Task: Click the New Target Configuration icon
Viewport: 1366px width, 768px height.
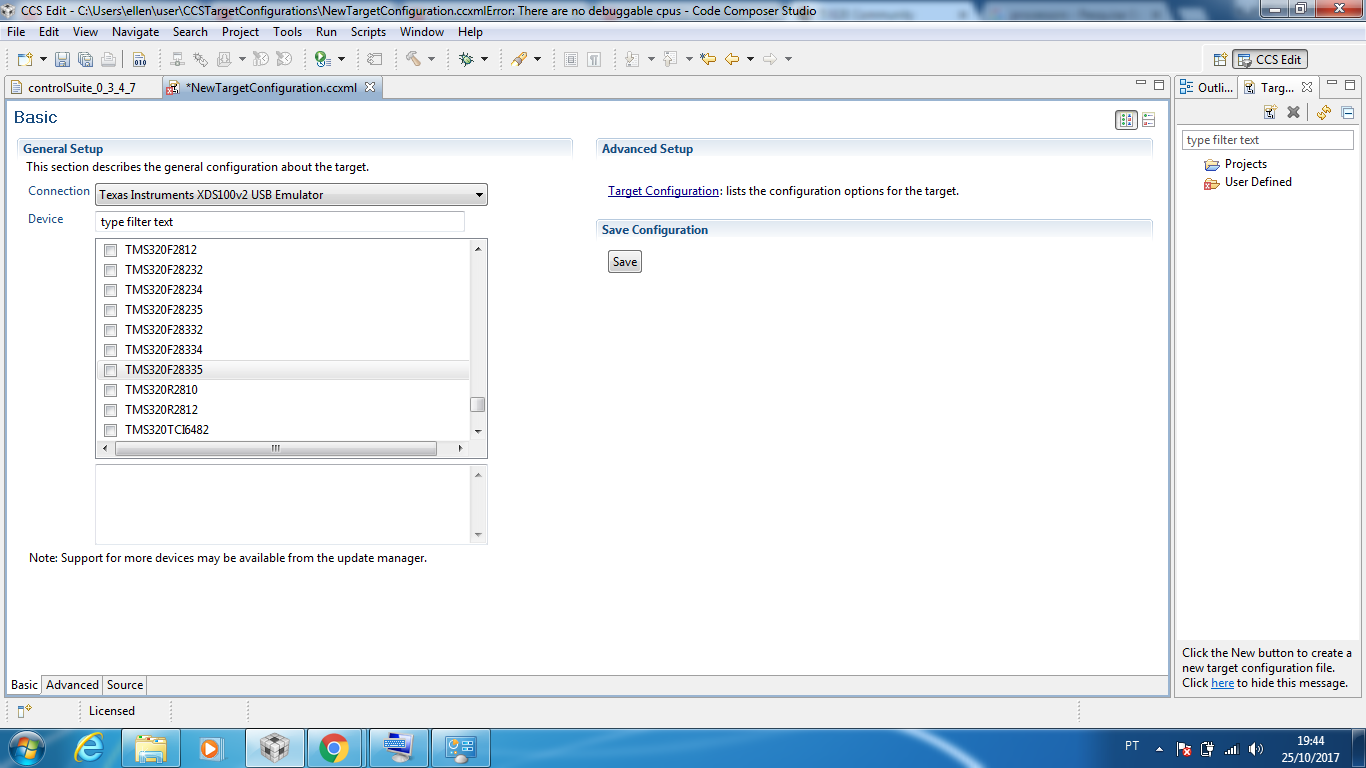Action: pos(1271,113)
